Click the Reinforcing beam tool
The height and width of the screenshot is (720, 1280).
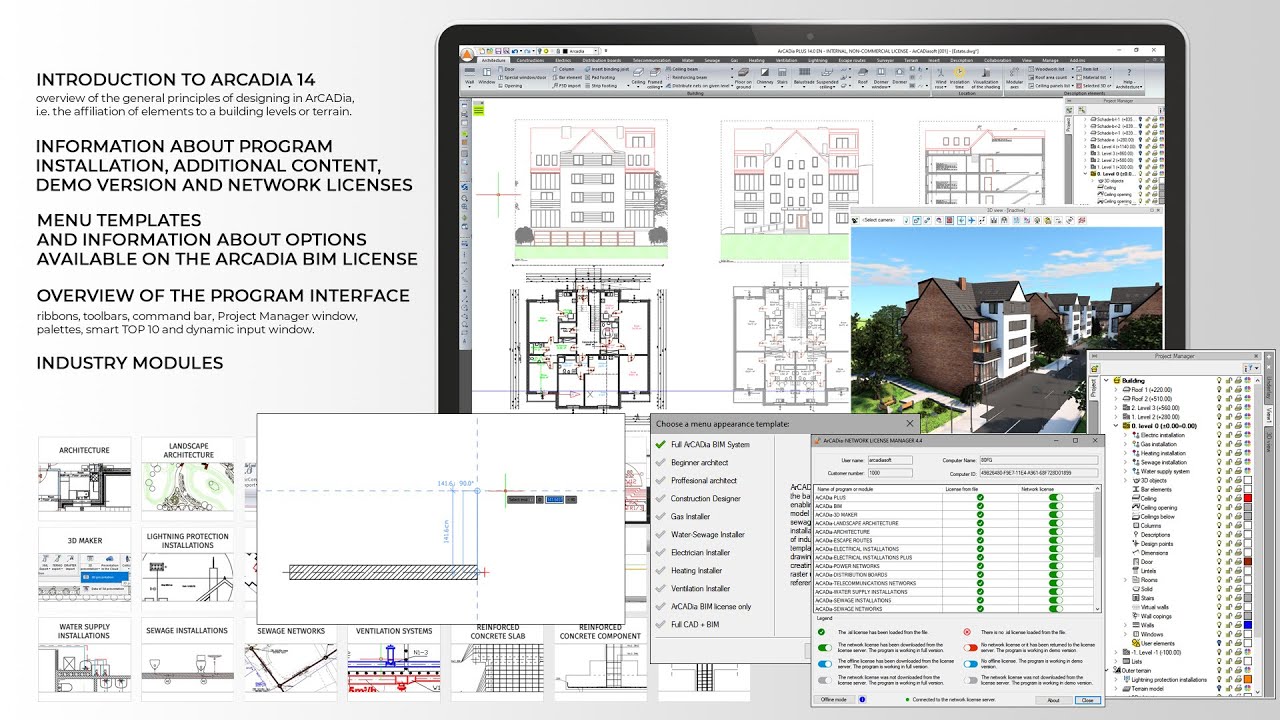click(x=689, y=77)
